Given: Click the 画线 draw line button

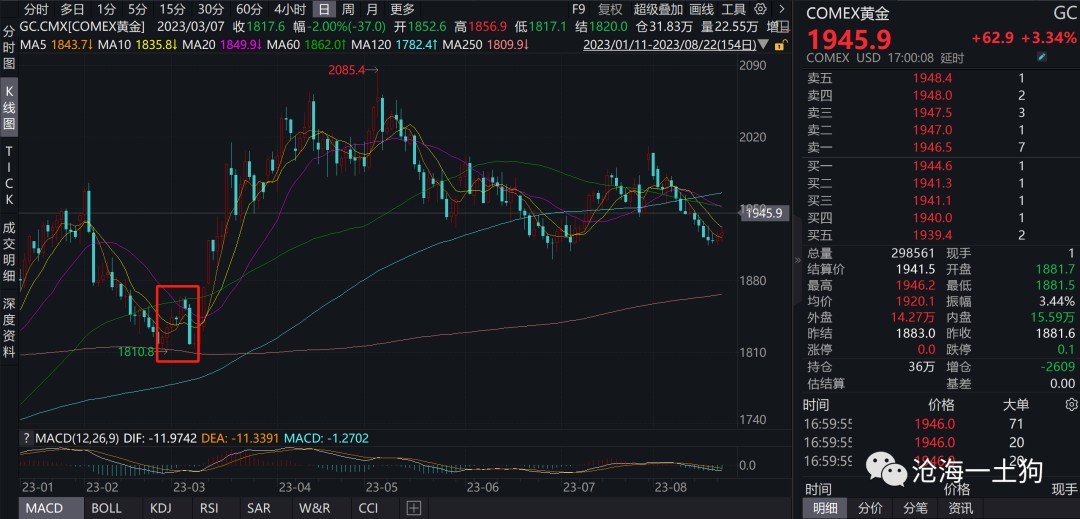Looking at the screenshot, I should coord(701,9).
